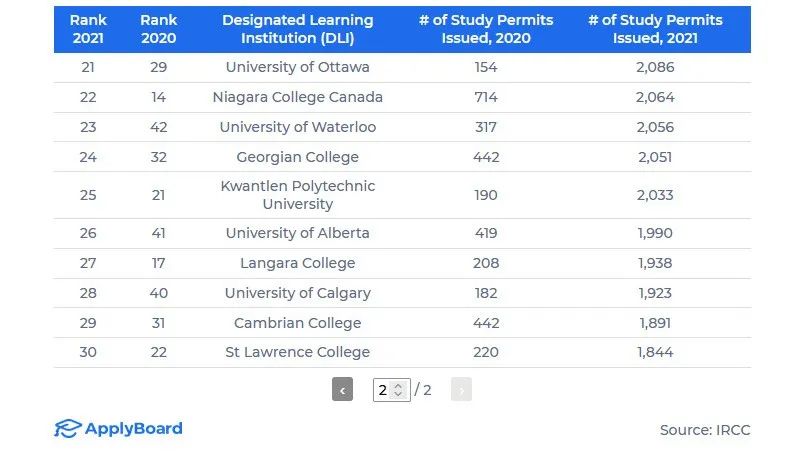Click the Source: IRCC text
Image resolution: width=789 pixels, height=469 pixels.
point(704,430)
